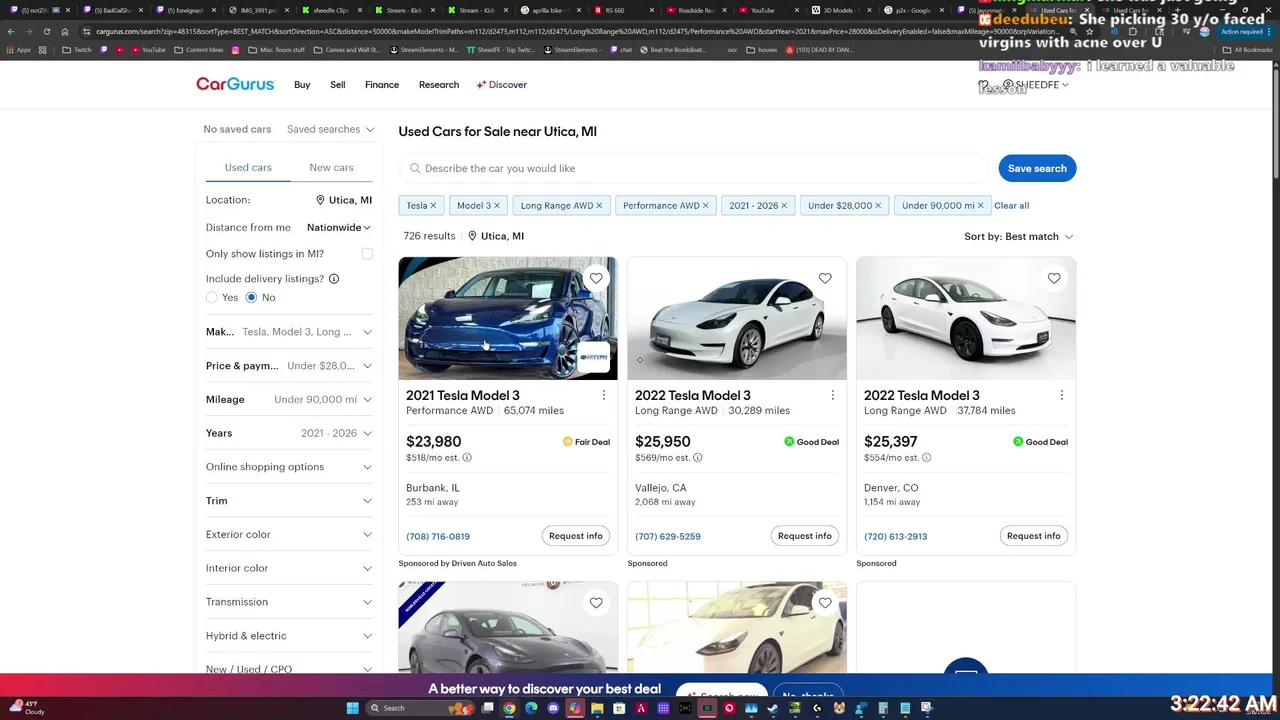Click the Describe the car search field

[x=694, y=168]
